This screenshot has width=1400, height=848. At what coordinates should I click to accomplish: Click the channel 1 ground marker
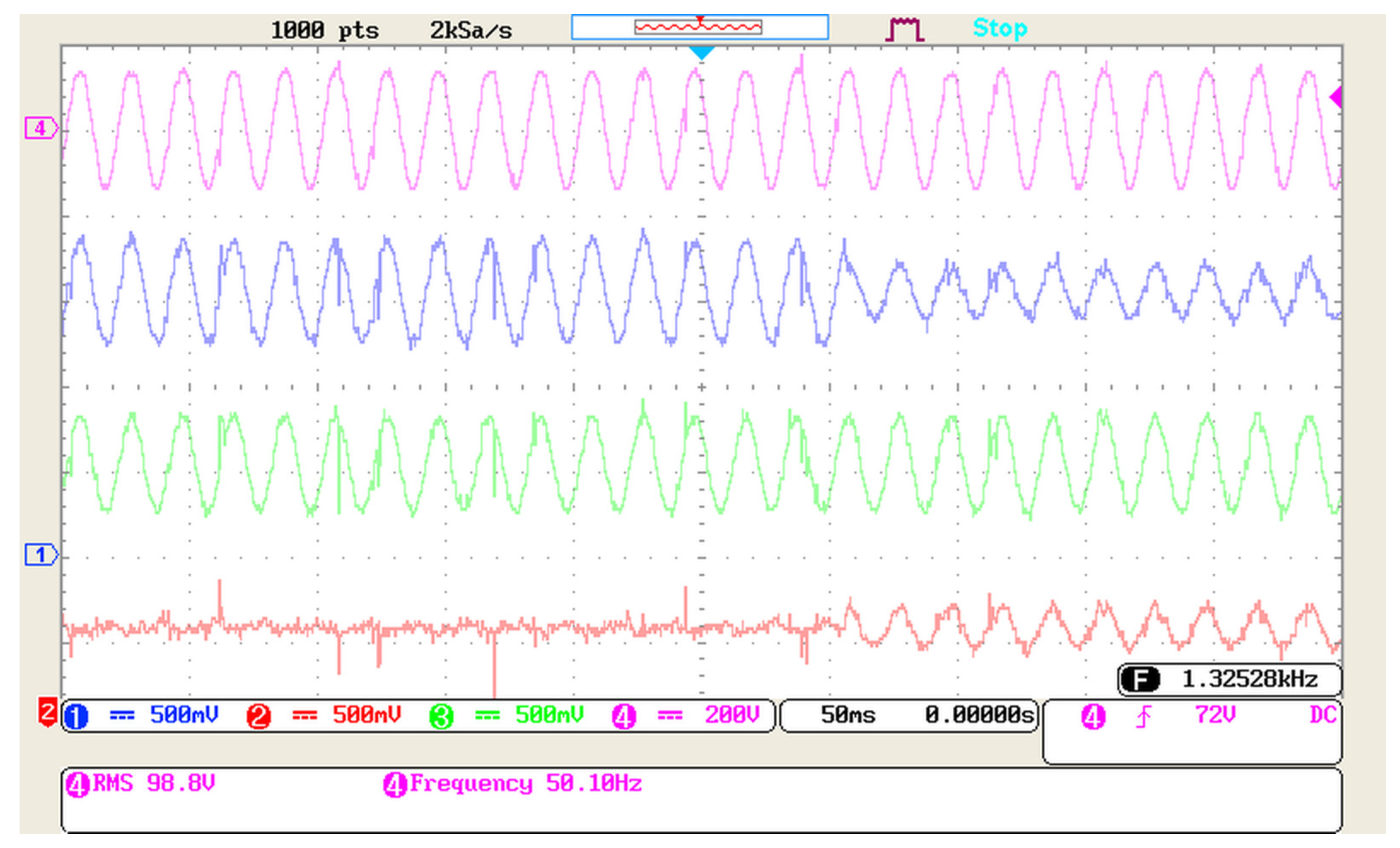pyautogui.click(x=40, y=555)
